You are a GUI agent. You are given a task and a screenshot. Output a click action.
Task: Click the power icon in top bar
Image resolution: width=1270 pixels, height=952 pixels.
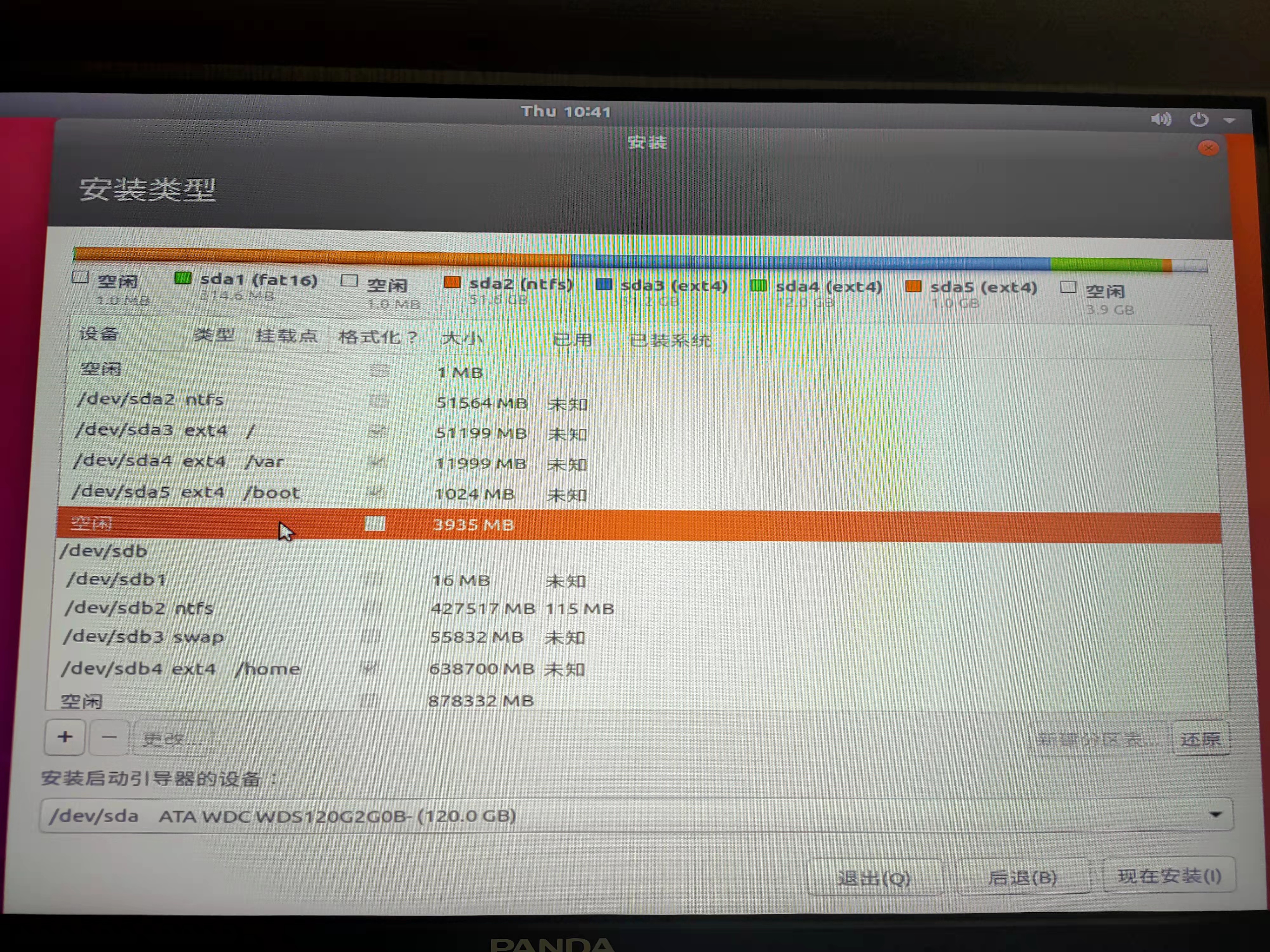(1199, 119)
